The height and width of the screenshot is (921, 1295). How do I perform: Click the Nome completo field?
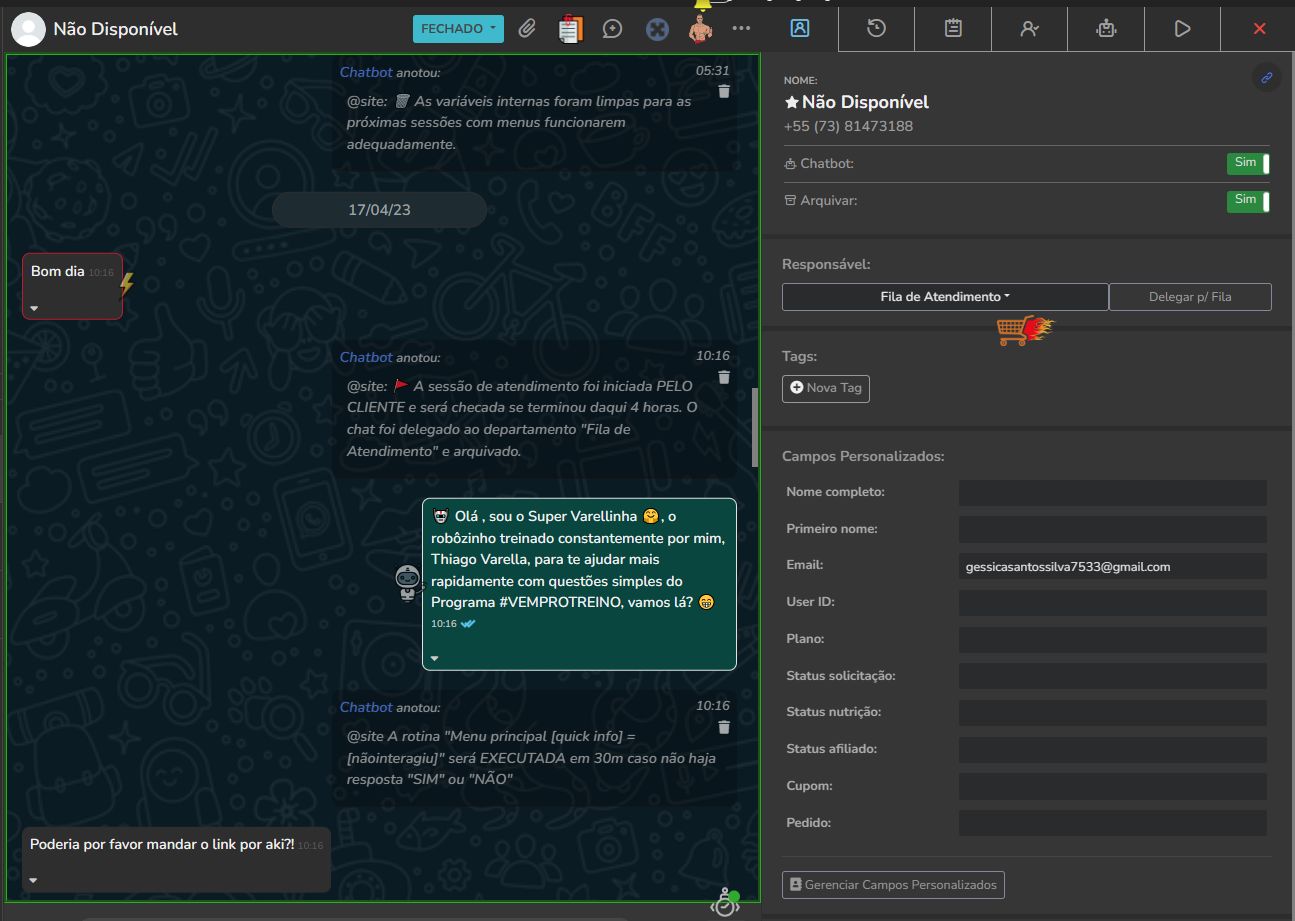[1112, 492]
